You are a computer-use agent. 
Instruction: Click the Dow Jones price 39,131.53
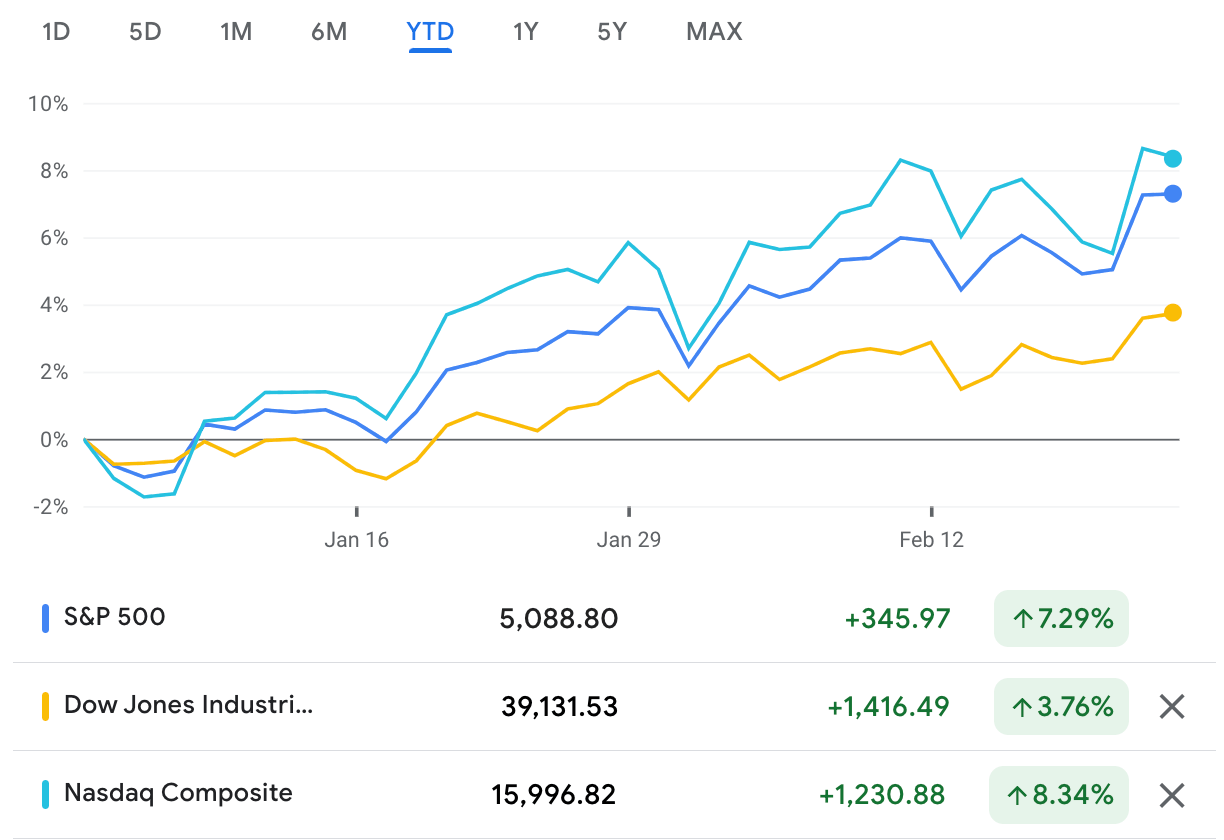point(560,707)
